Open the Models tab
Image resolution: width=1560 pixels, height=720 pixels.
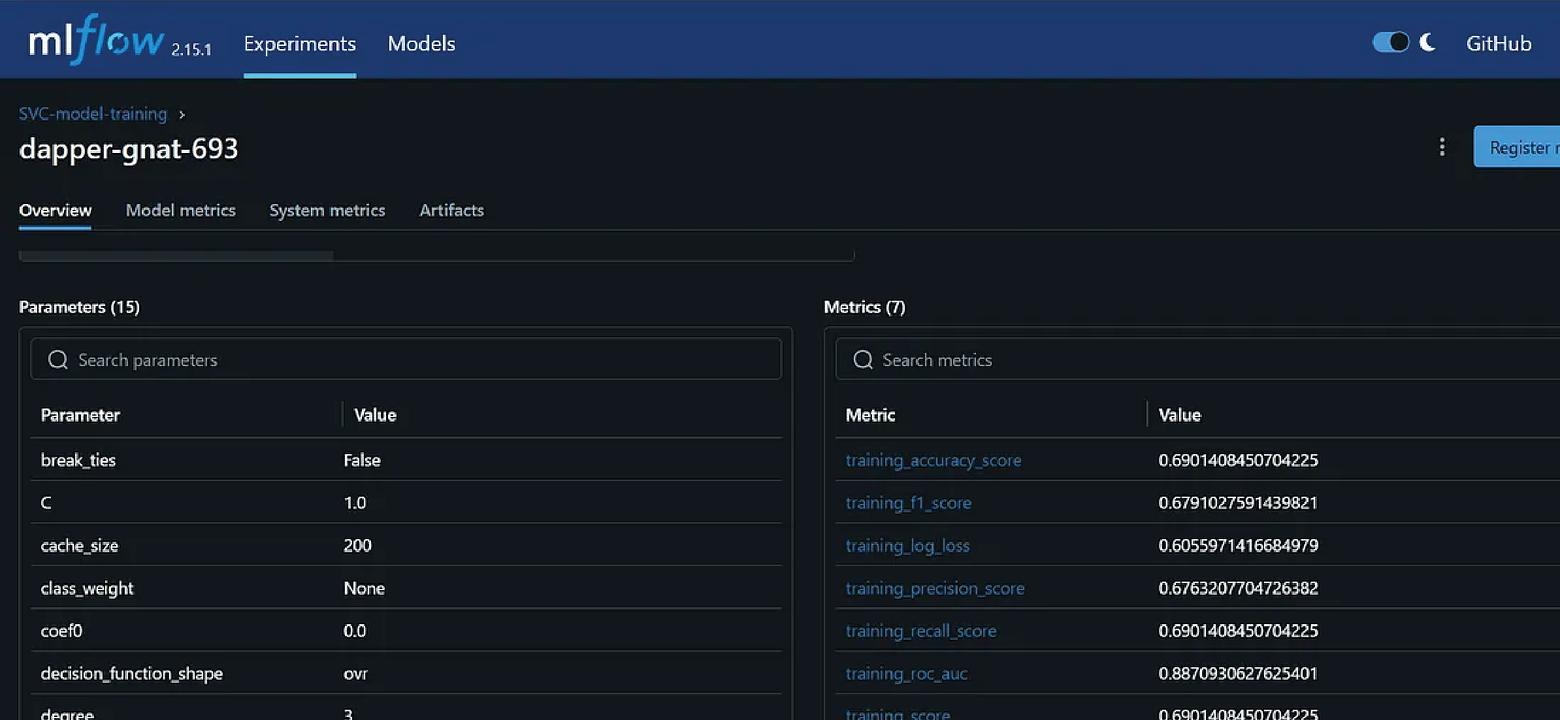click(x=421, y=44)
